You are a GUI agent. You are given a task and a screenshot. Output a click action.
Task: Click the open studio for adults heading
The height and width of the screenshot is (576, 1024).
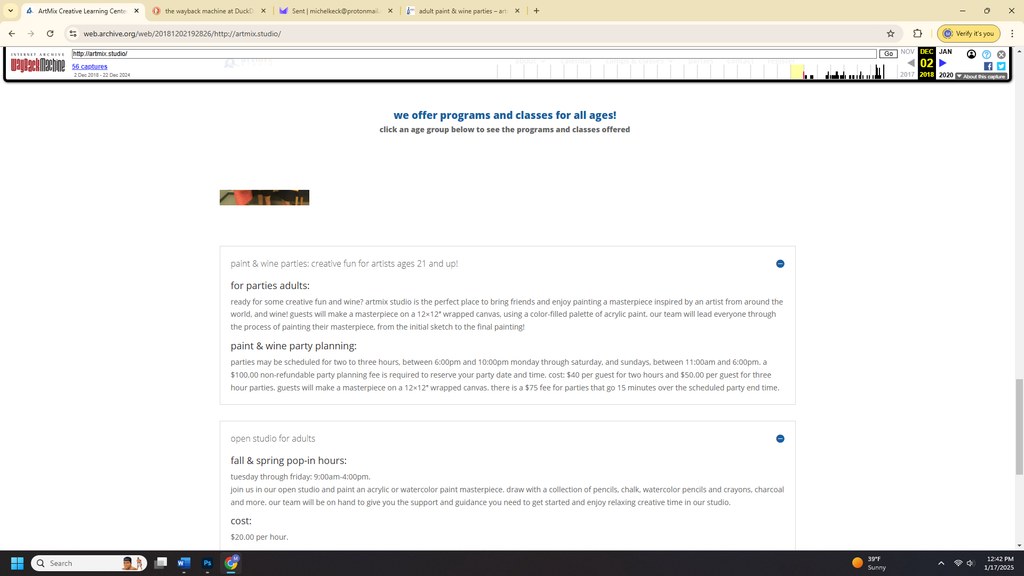(273, 439)
